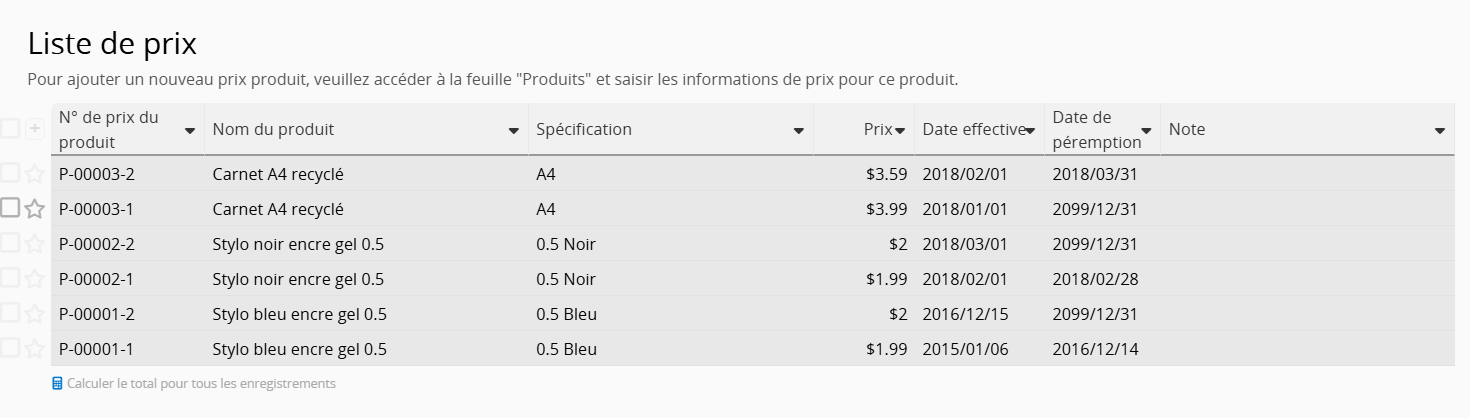Expand the Spécification column filter arrow
This screenshot has width=1470, height=418.
tap(799, 131)
